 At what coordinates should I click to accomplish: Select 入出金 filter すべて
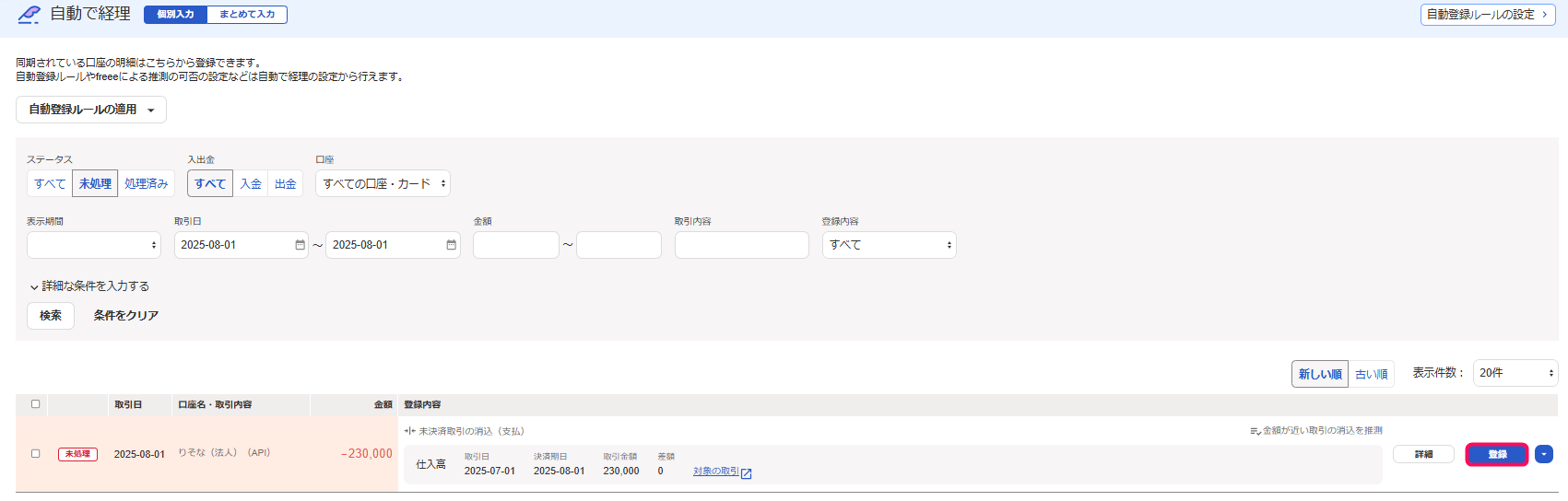click(210, 183)
